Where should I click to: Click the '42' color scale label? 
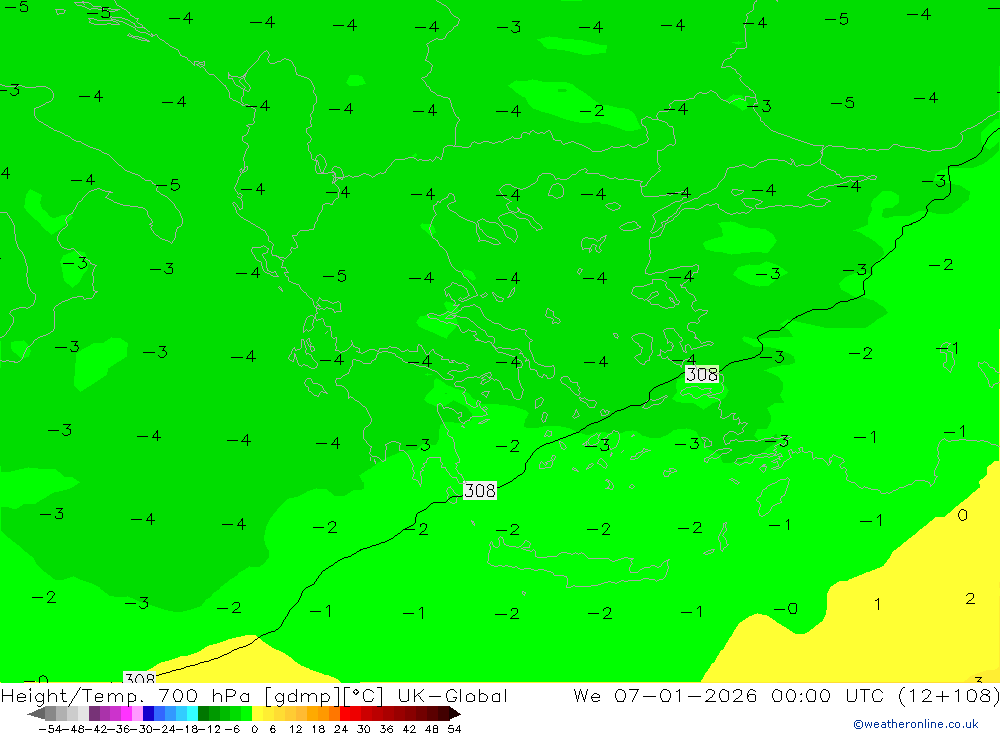[409, 729]
